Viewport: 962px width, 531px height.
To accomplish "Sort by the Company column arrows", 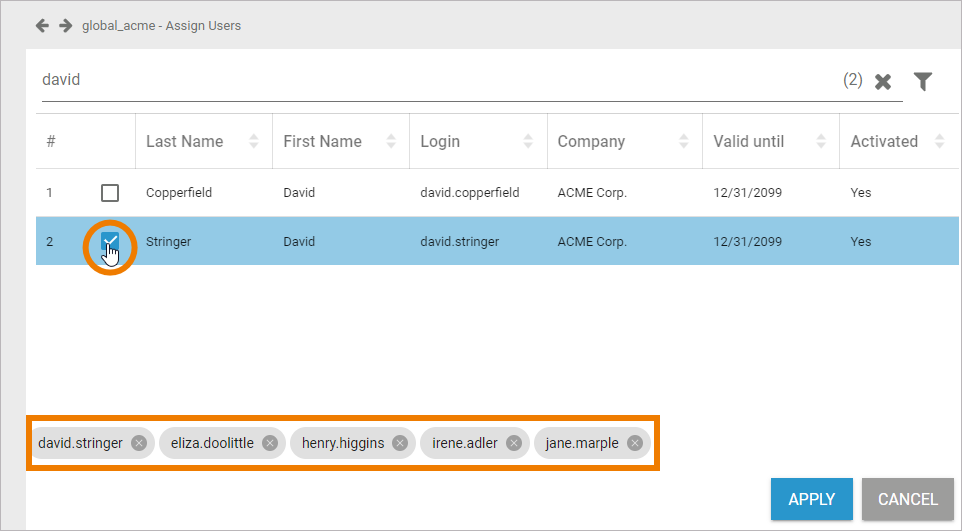I will (x=684, y=142).
